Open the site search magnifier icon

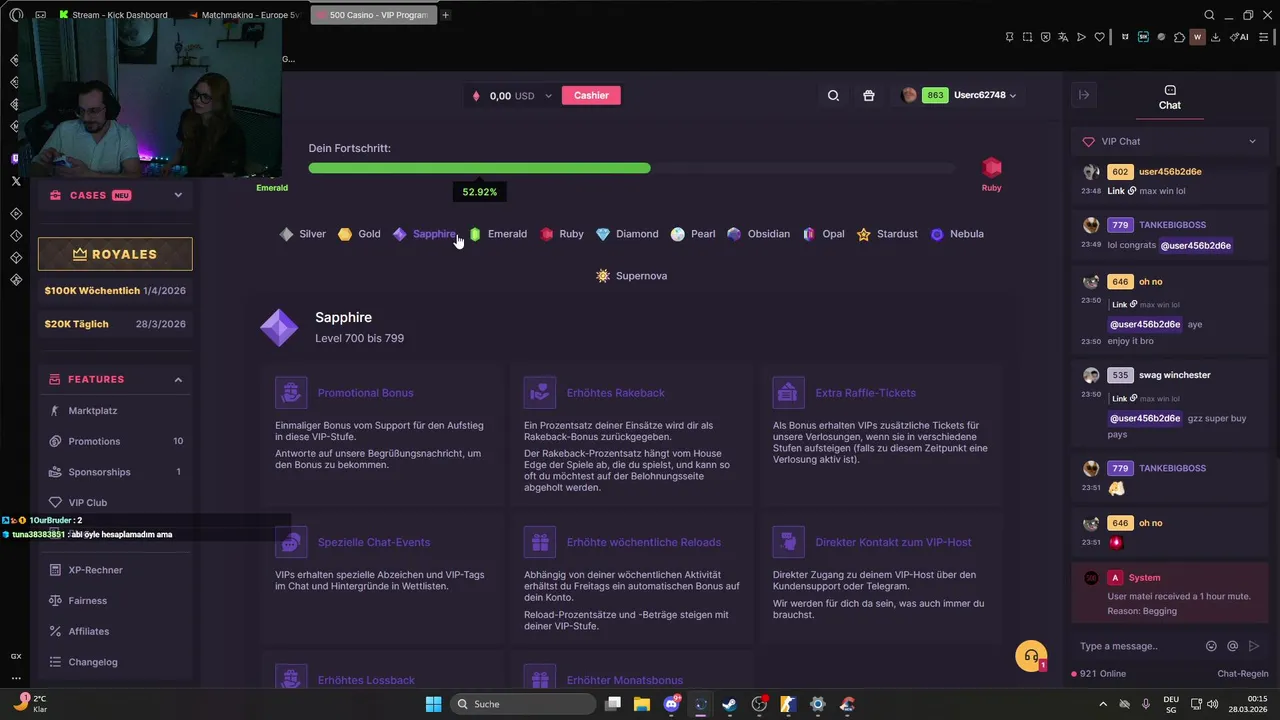pos(833,96)
